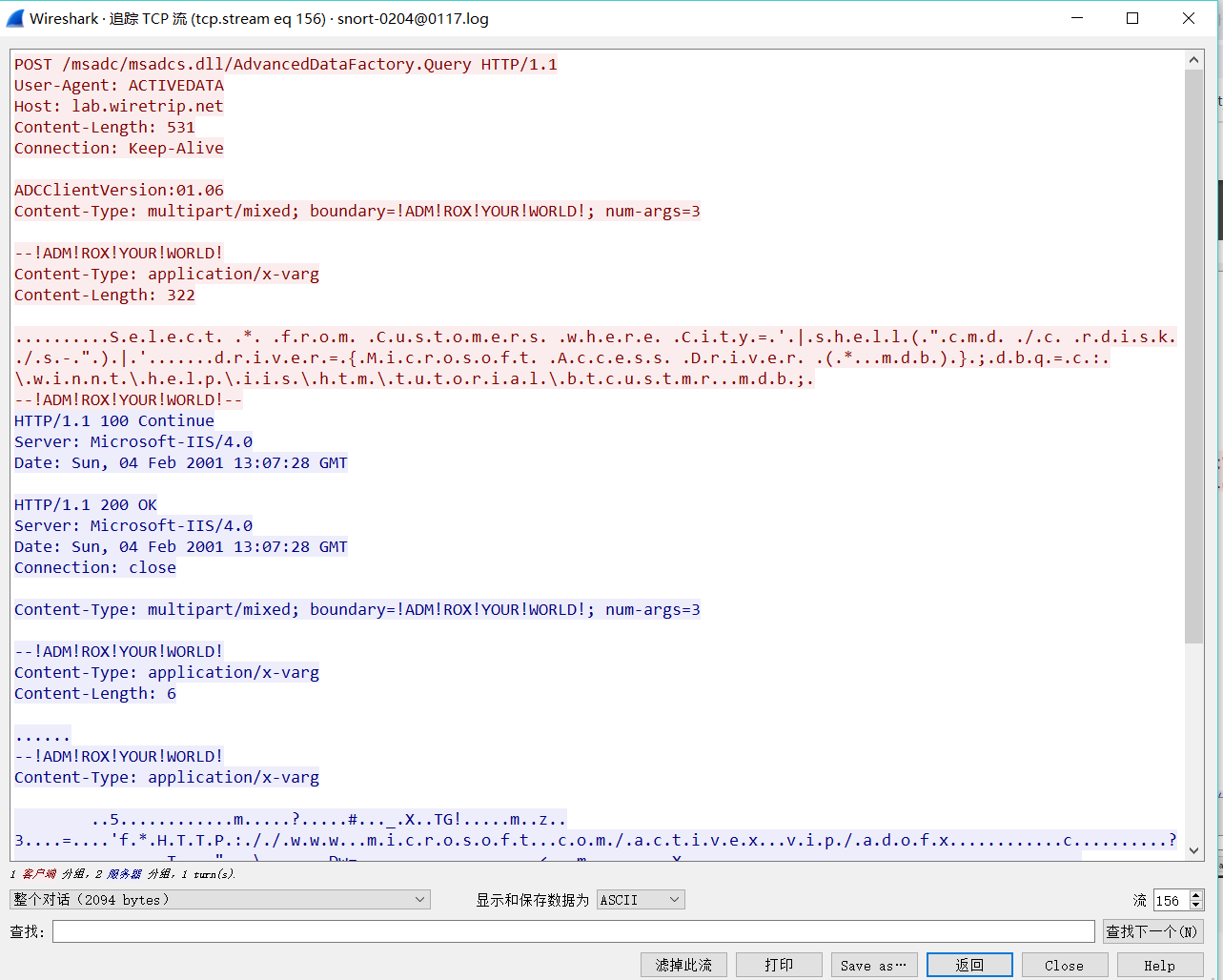Screen dimensions: 1223x980
Task: Click the scroll down arrow of stream text
Action: 1194,851
